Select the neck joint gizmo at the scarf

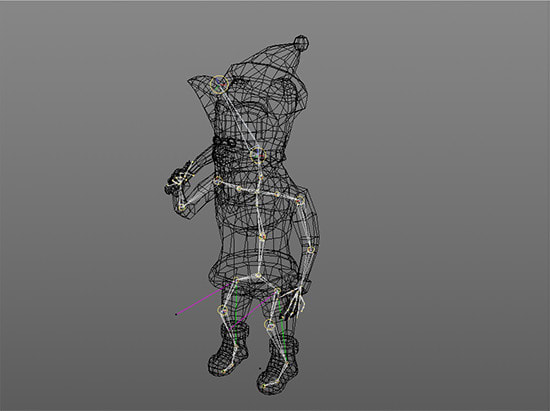(258, 154)
